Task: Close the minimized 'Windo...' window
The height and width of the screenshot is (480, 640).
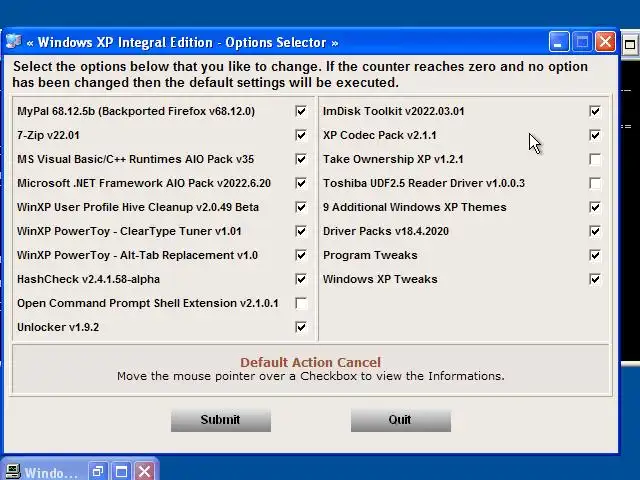Action: coord(144,472)
